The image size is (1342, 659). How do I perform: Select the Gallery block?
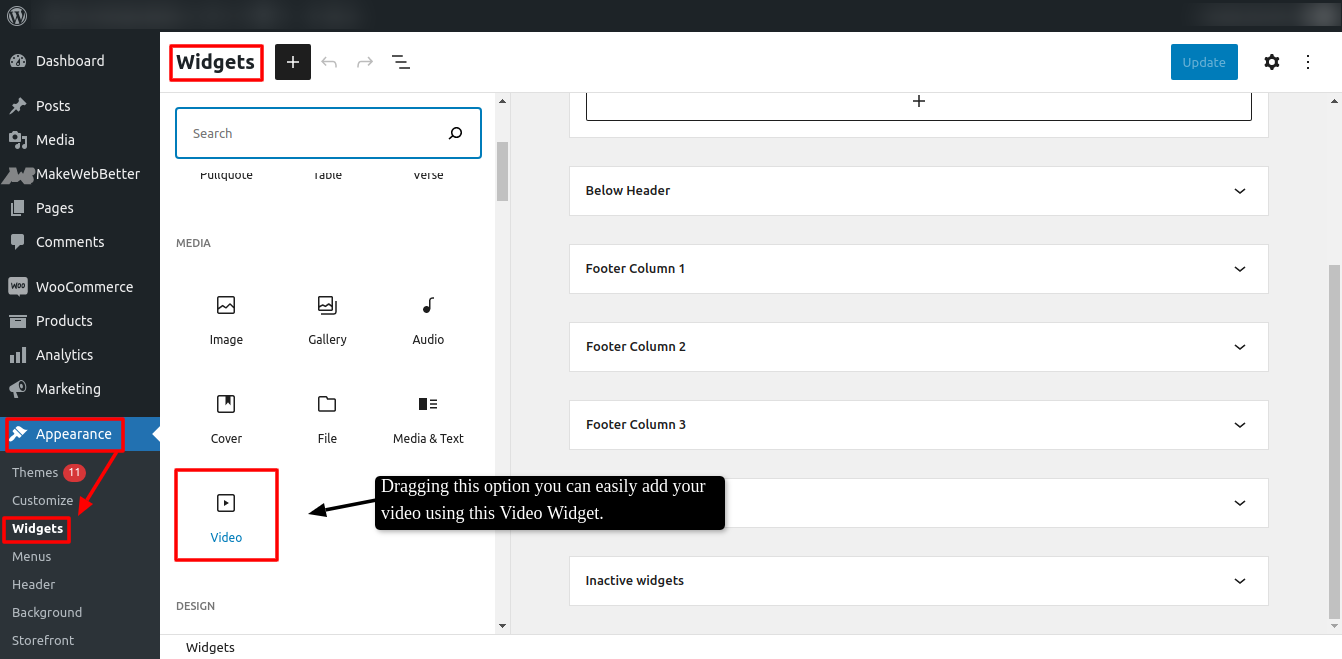(x=327, y=315)
